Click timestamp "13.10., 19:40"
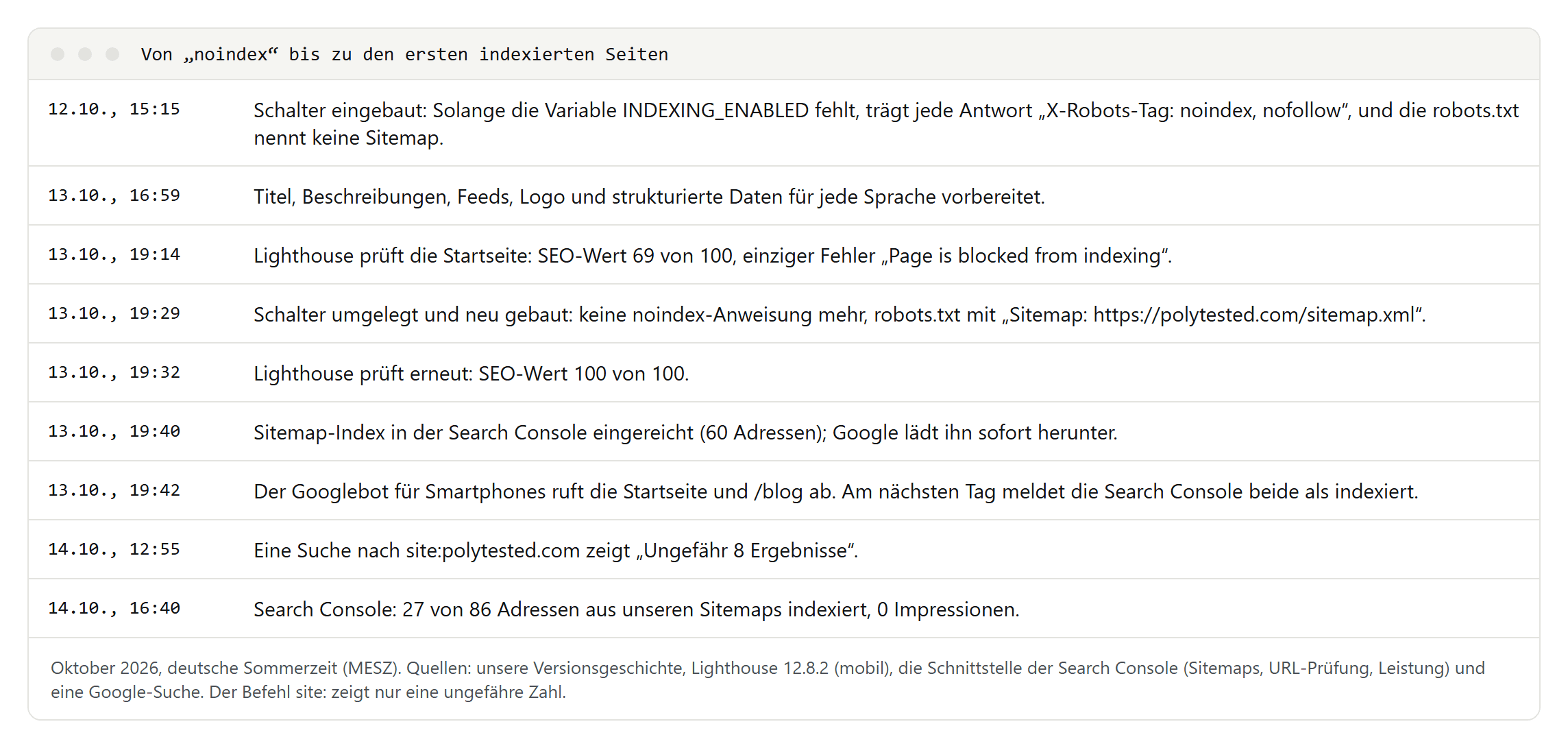The width and height of the screenshot is (1568, 748). coord(114,431)
